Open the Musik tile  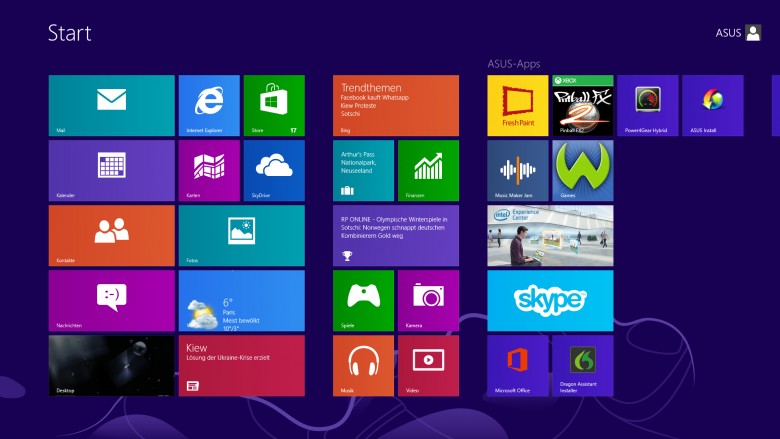(363, 366)
